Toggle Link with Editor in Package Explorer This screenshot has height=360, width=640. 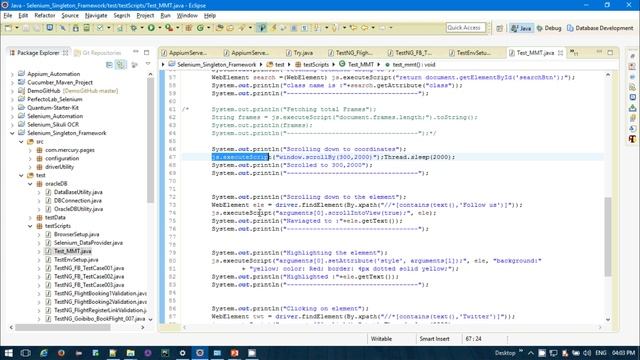click(x=120, y=65)
